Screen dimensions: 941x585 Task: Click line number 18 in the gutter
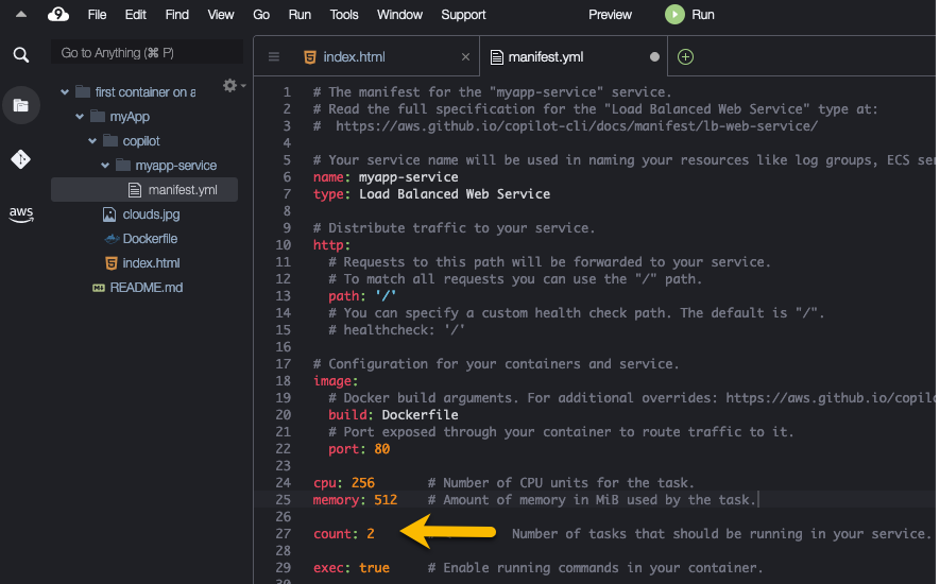click(283, 381)
